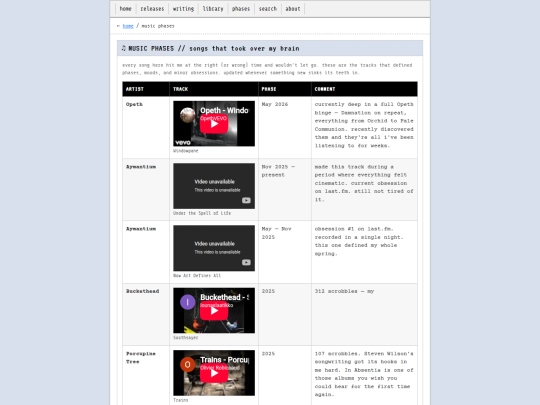Open the Opeth - Windowpane video title
540x405 pixels.
pyautogui.click(x=224, y=111)
